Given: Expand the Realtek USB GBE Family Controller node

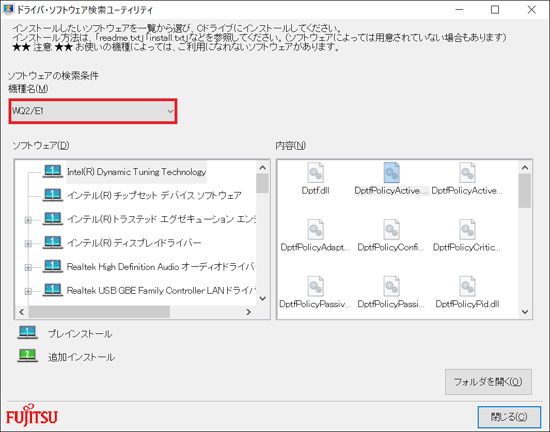Looking at the screenshot, I should point(28,291).
